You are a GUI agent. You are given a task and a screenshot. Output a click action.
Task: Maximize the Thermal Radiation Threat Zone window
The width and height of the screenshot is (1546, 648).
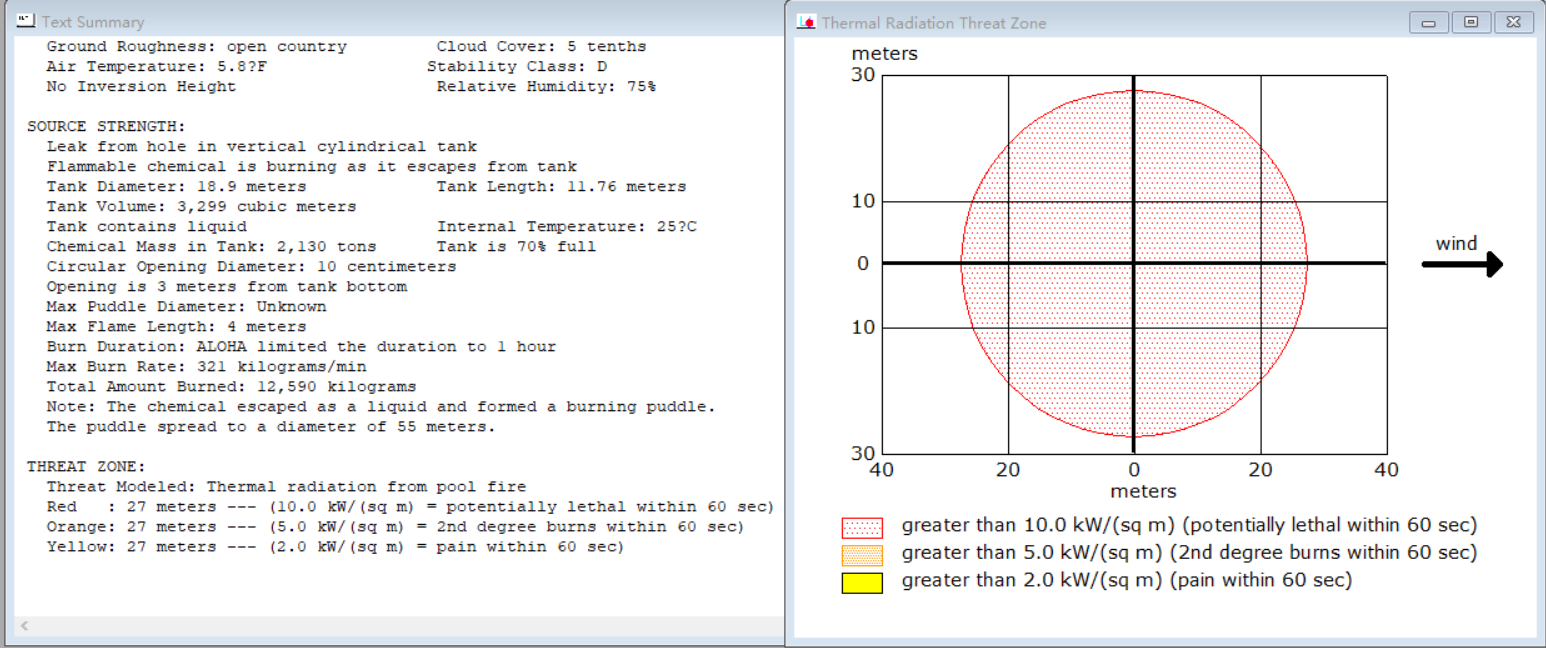tap(1471, 22)
